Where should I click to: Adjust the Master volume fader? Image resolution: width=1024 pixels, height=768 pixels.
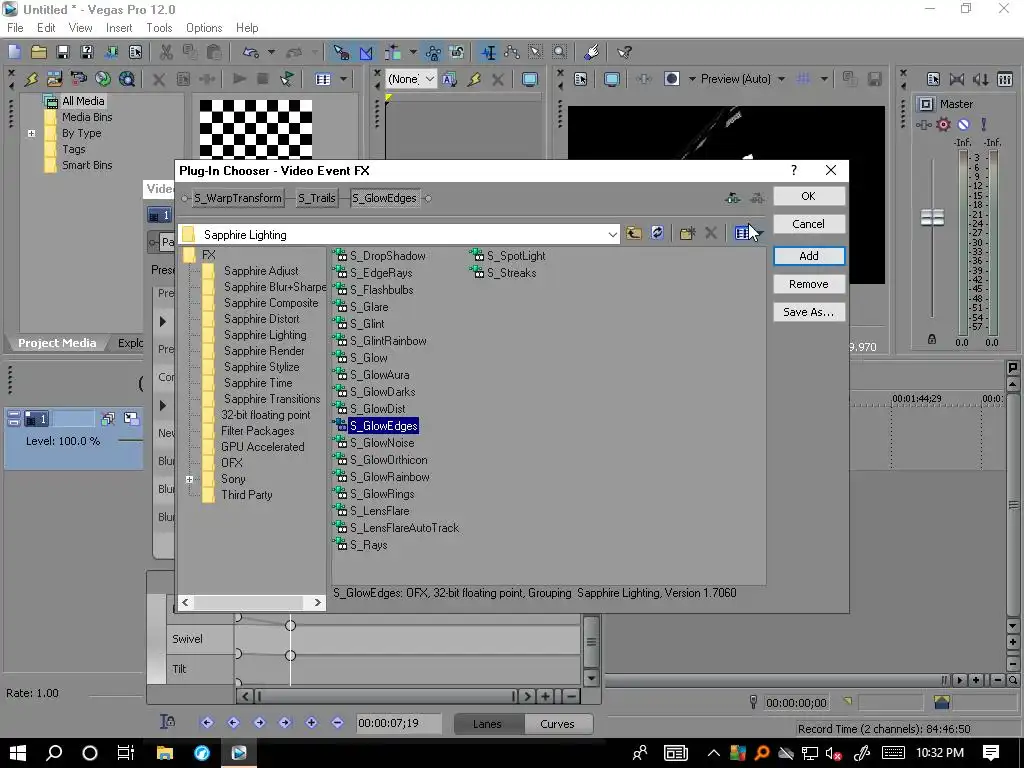(x=932, y=217)
